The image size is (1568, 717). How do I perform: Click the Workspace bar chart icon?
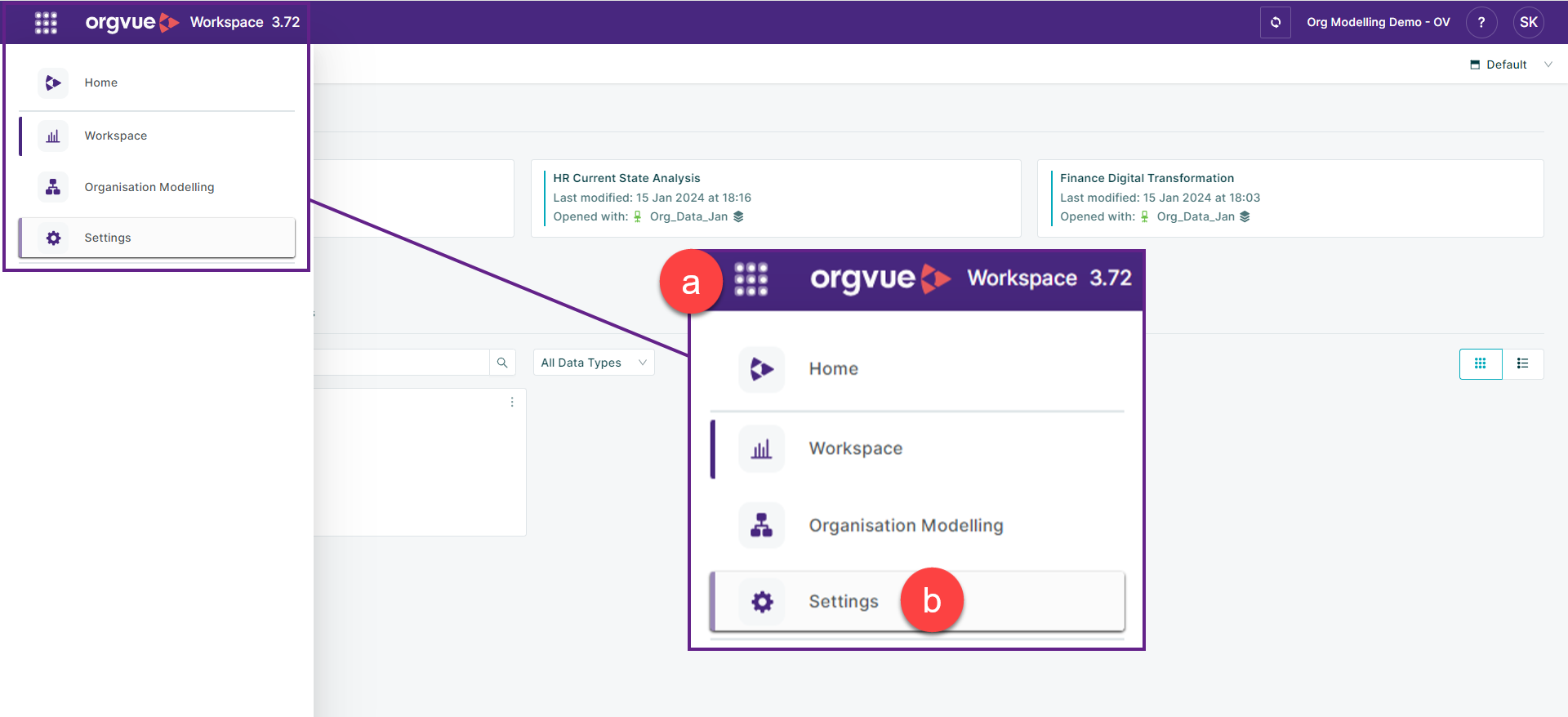[53, 136]
